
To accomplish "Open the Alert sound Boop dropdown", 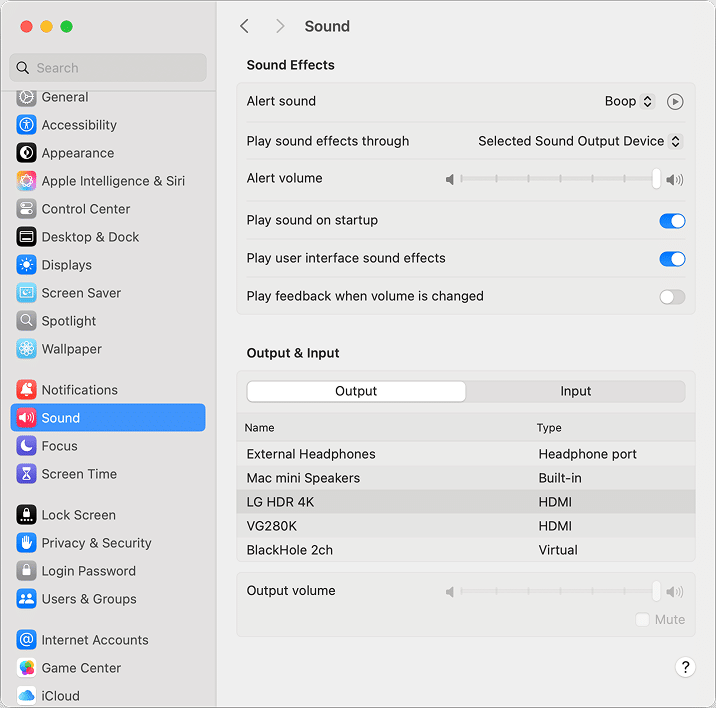I will coord(629,101).
